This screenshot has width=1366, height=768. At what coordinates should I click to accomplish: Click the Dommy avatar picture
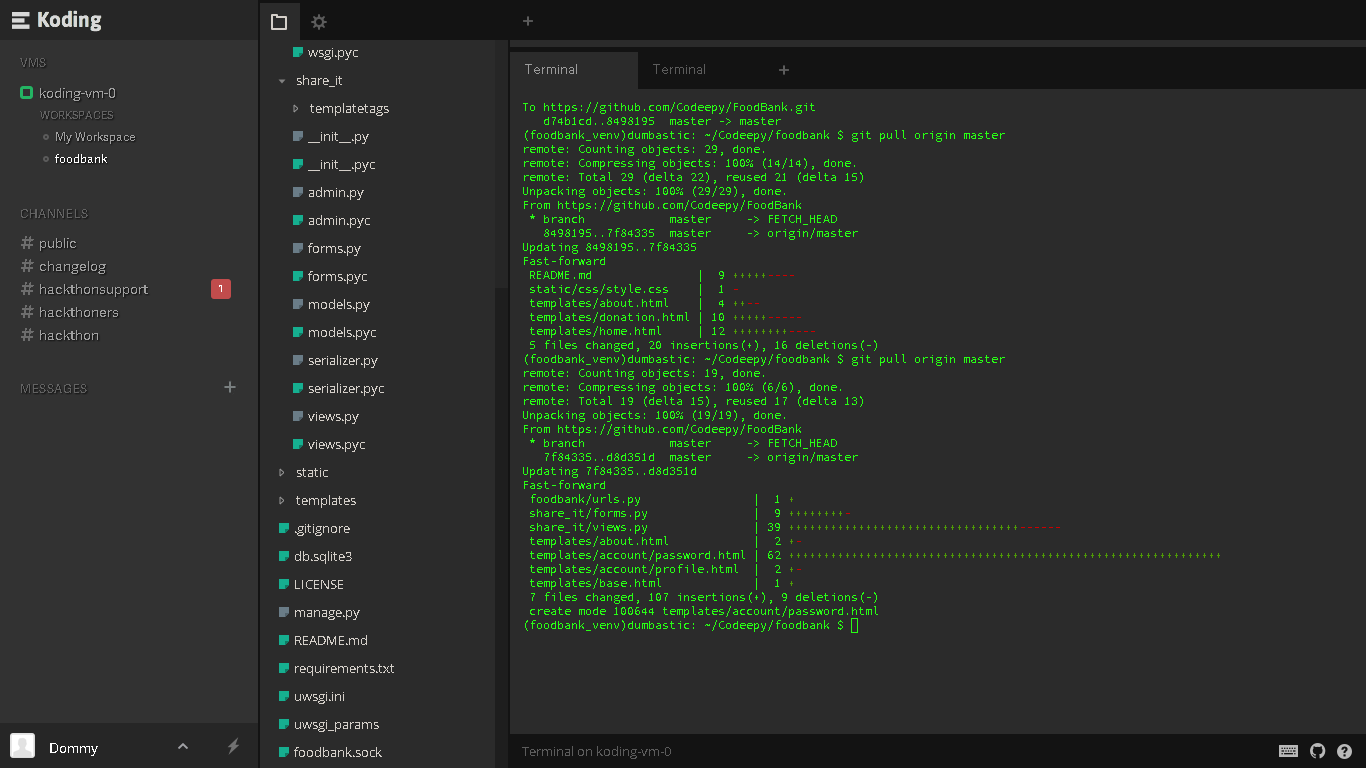tap(22, 745)
